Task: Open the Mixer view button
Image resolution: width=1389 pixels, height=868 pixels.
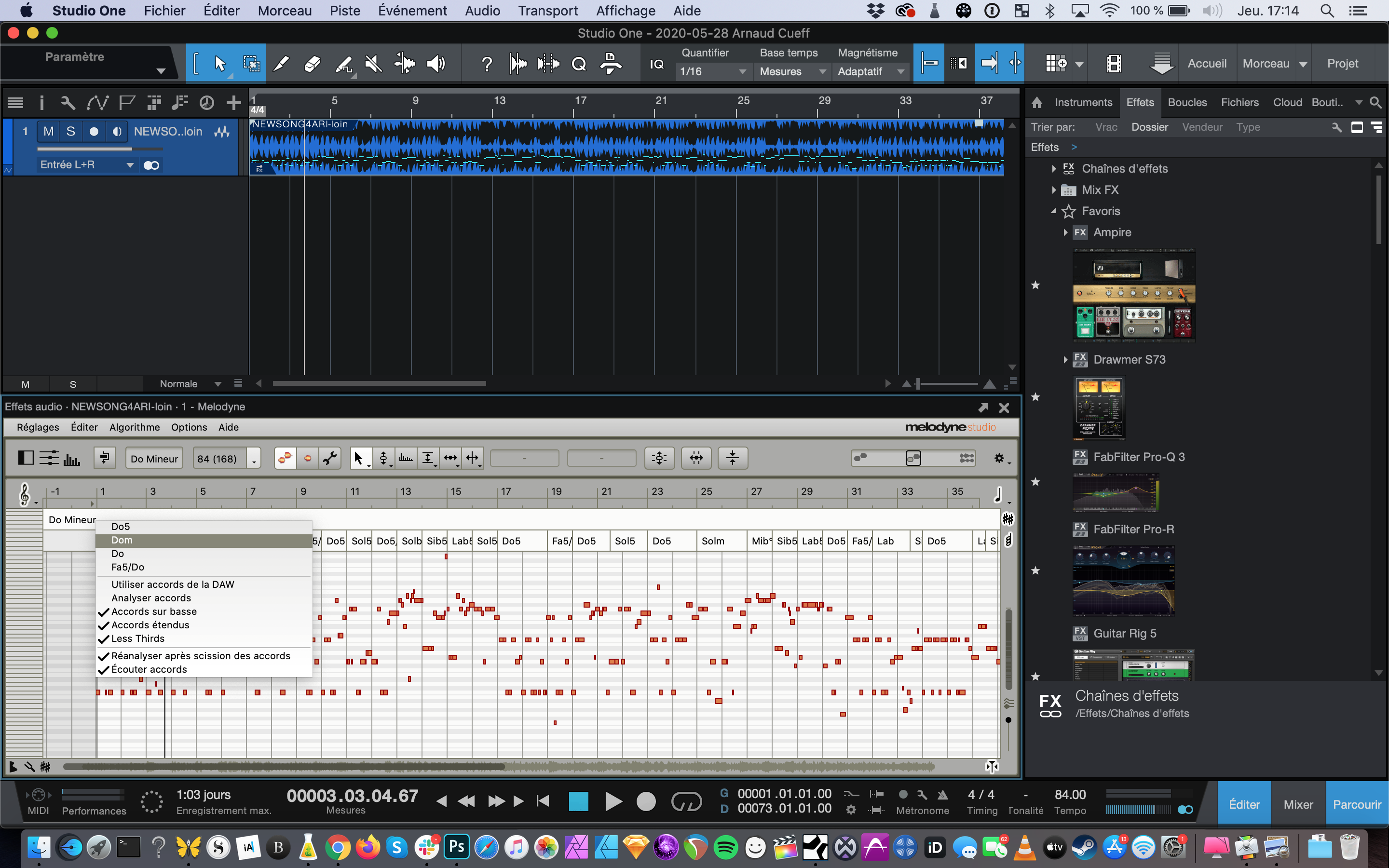Action: (1298, 804)
